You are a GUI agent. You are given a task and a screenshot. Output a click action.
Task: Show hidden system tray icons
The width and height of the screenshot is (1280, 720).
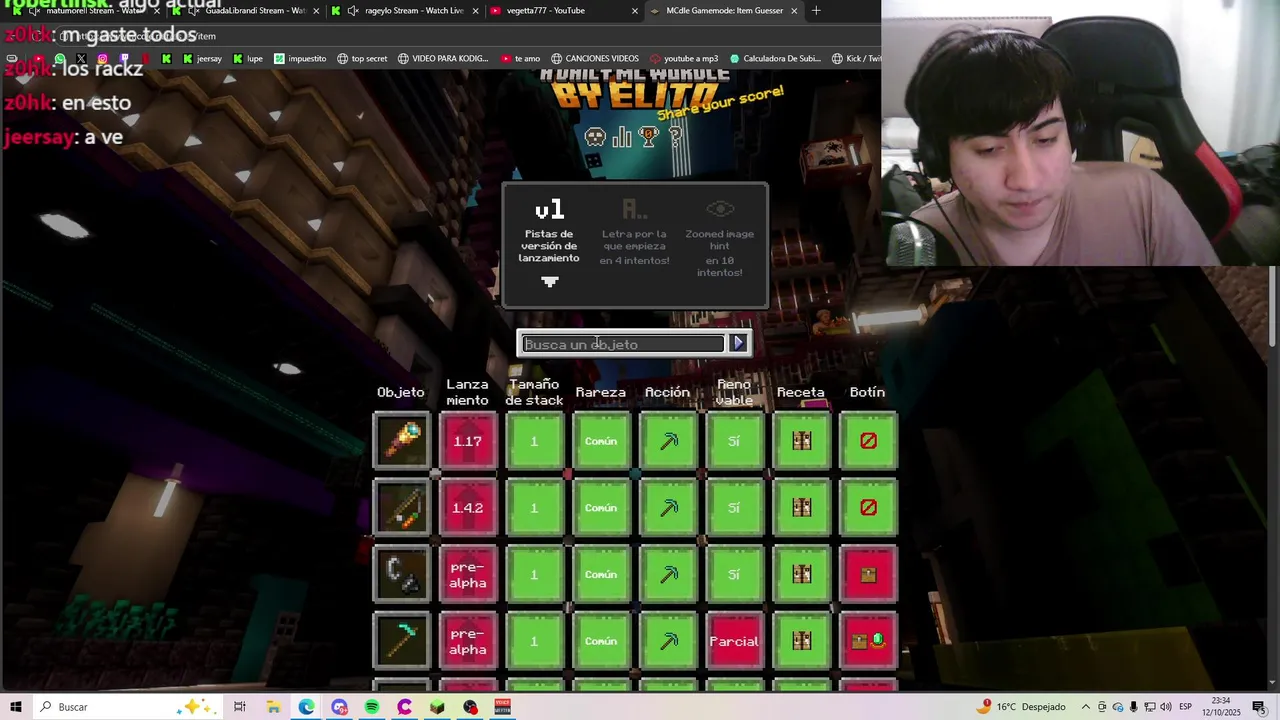1086,707
